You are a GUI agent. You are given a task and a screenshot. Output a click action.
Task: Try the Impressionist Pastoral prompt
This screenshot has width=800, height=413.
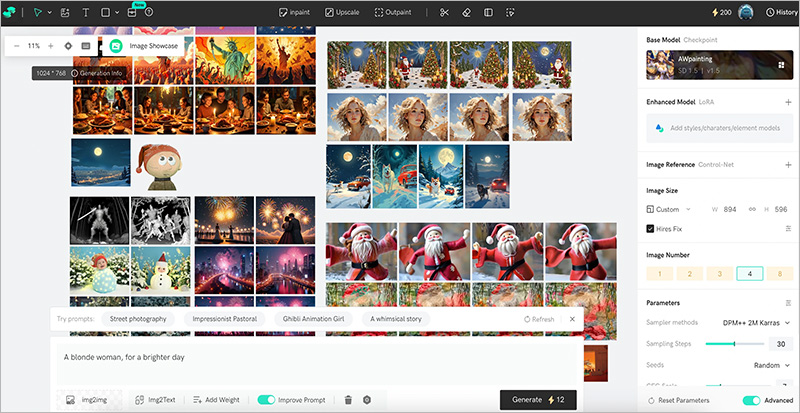click(x=224, y=319)
